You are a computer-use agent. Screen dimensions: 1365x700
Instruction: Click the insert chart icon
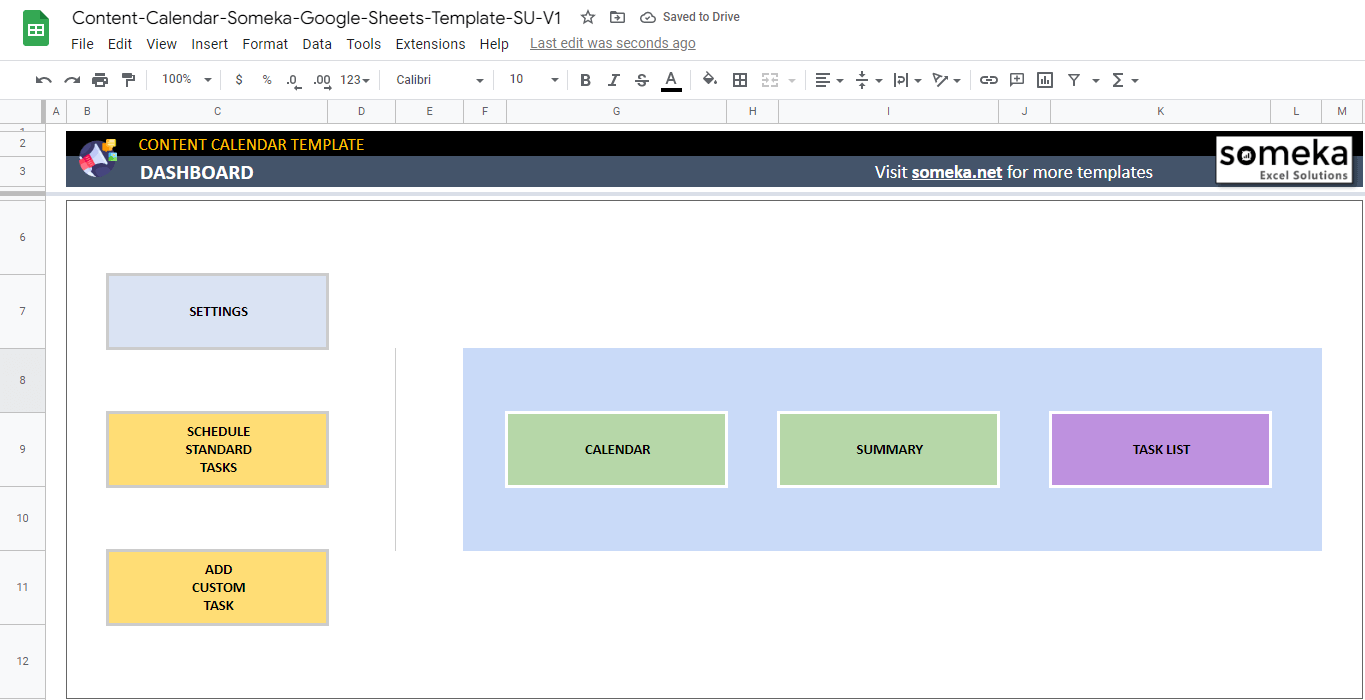point(1045,80)
